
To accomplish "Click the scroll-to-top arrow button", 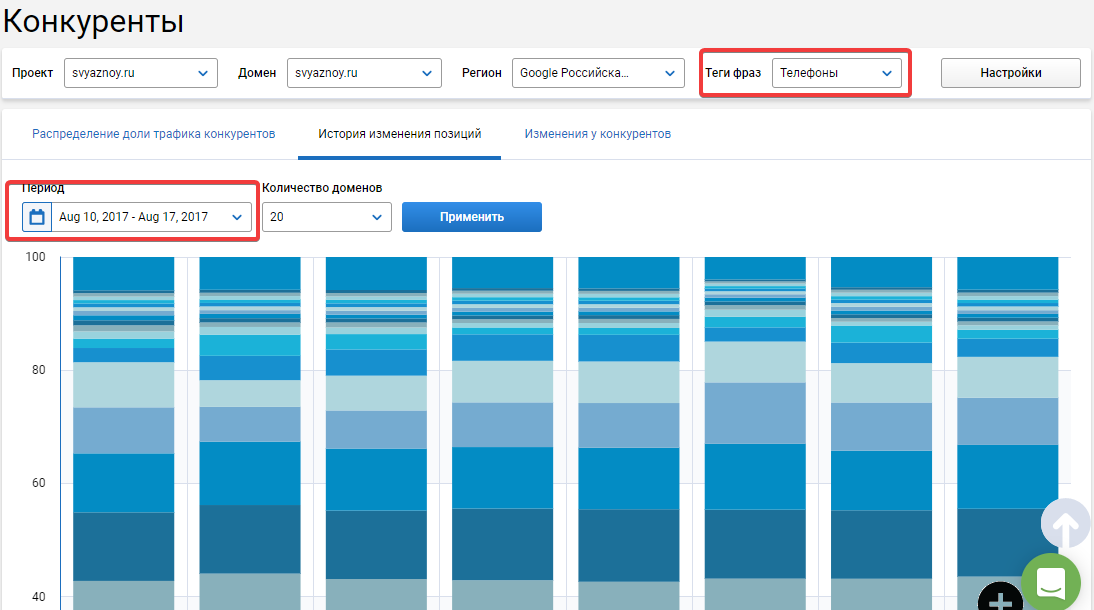I will [x=1065, y=523].
